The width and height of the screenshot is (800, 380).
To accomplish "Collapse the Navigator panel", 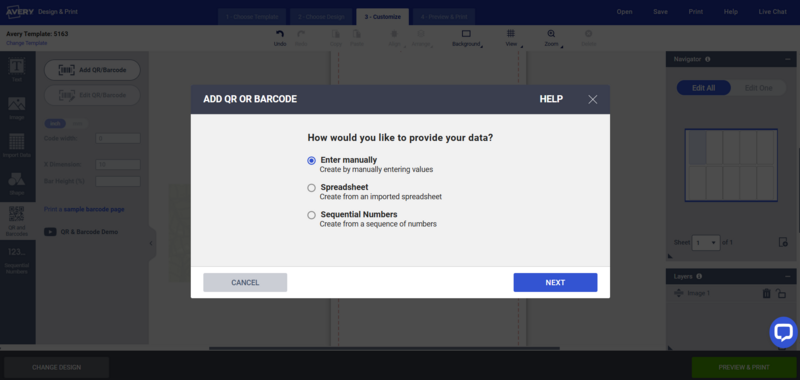I will click(788, 59).
